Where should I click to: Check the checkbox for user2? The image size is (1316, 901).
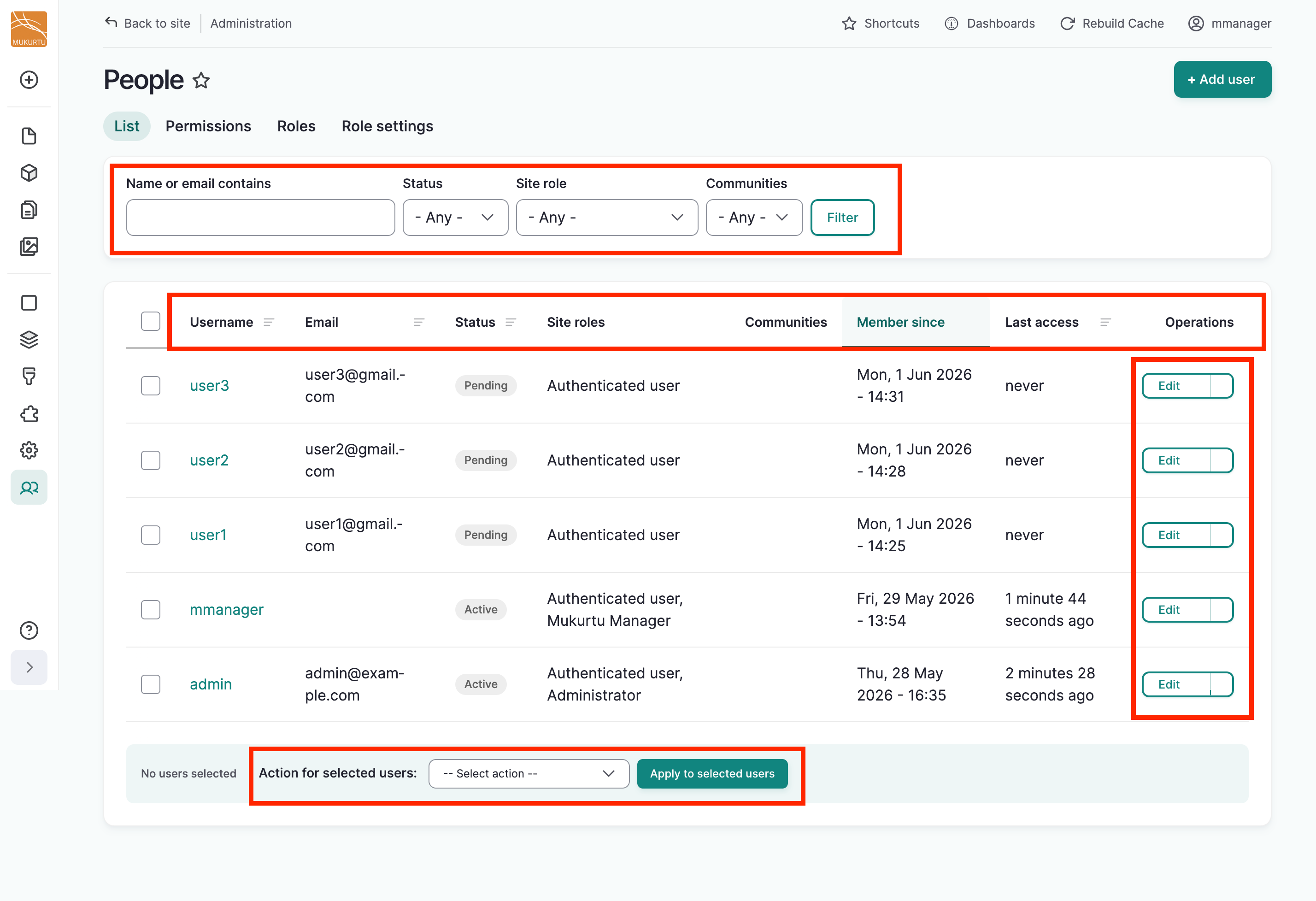pyautogui.click(x=151, y=460)
